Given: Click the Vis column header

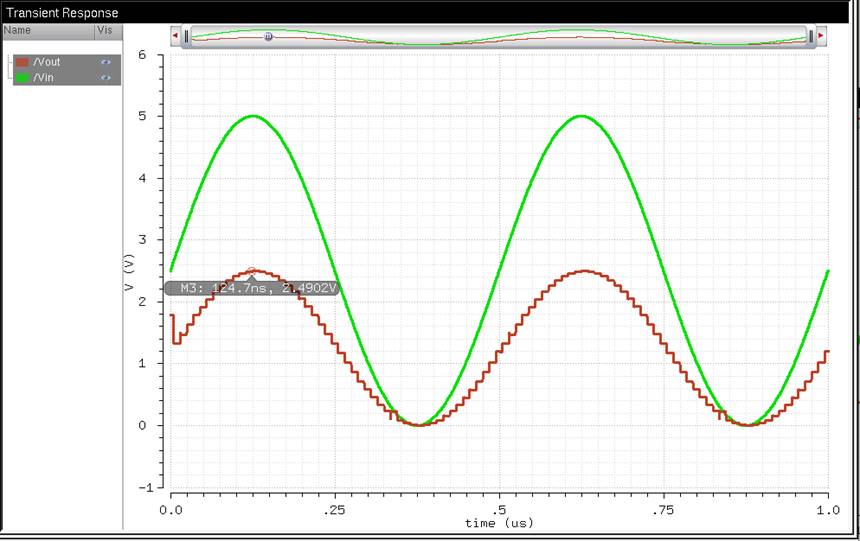Looking at the screenshot, I should pyautogui.click(x=104, y=31).
